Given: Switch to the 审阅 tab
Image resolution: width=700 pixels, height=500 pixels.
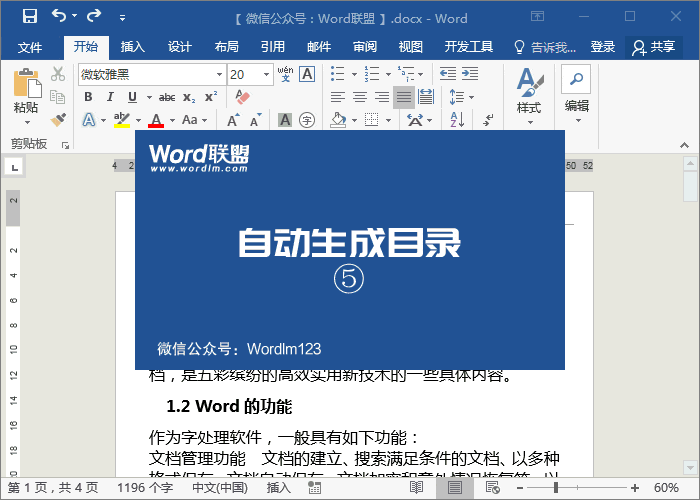Looking at the screenshot, I should click(365, 47).
